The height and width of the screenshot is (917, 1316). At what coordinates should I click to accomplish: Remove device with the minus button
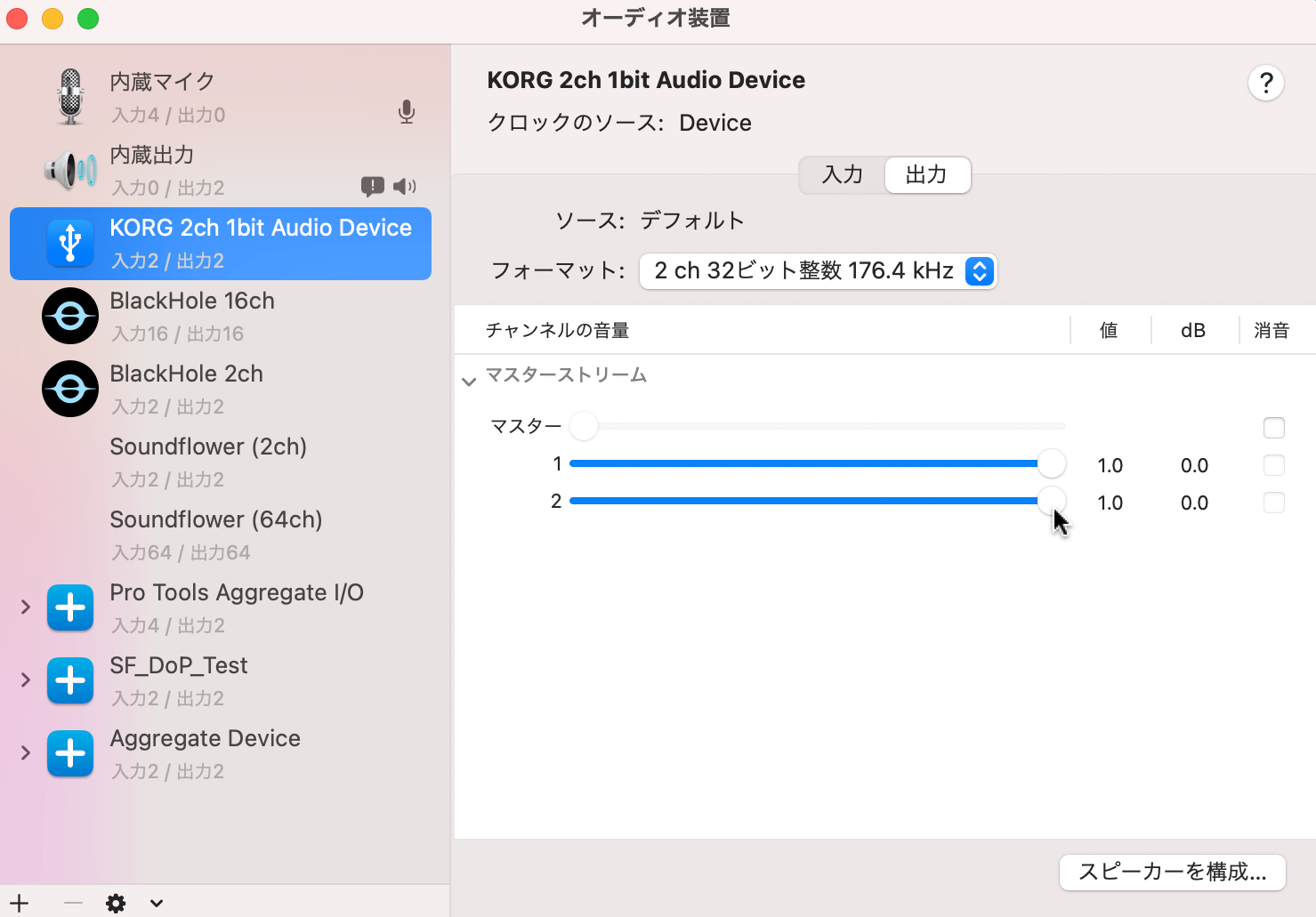tap(73, 903)
